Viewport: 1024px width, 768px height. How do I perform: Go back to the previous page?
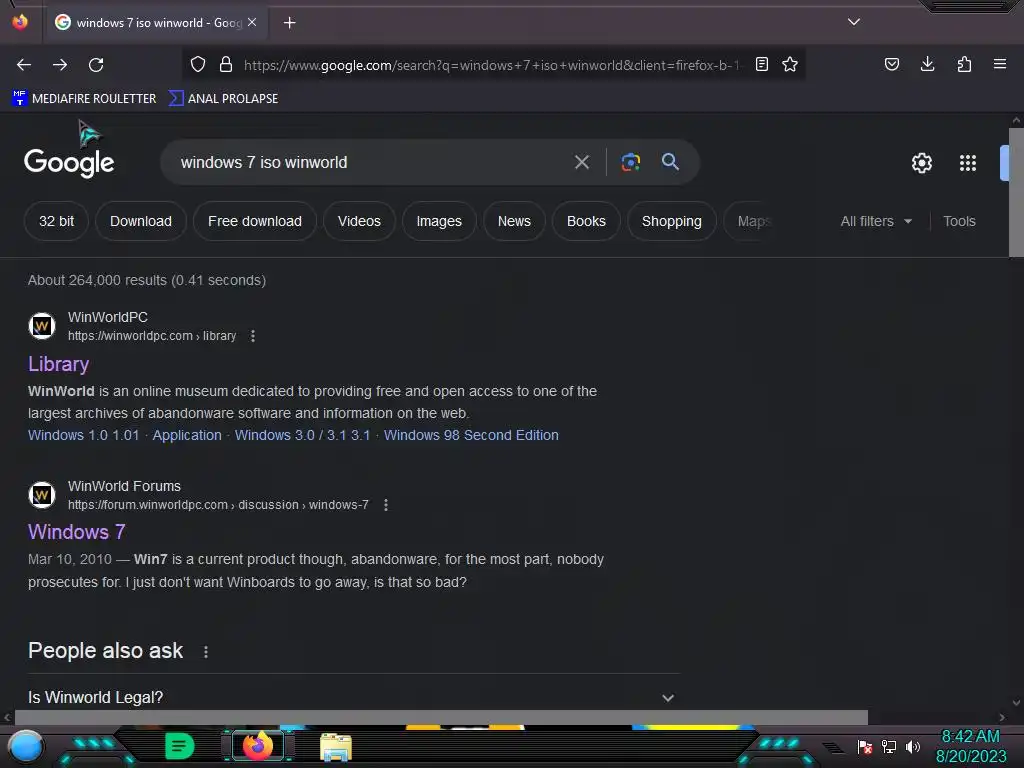coord(24,65)
